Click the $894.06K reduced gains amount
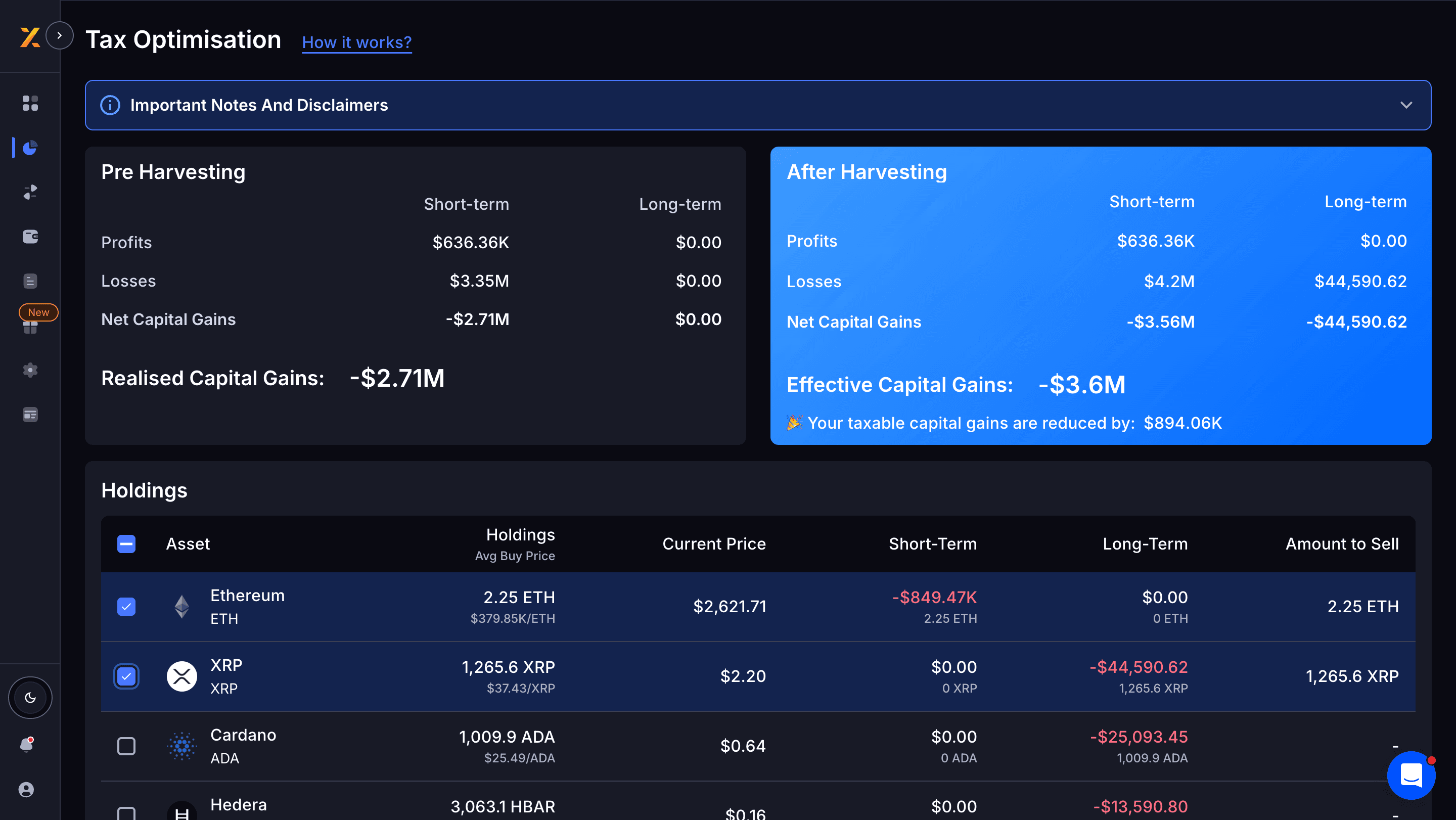Viewport: 1456px width, 820px height. point(1182,423)
